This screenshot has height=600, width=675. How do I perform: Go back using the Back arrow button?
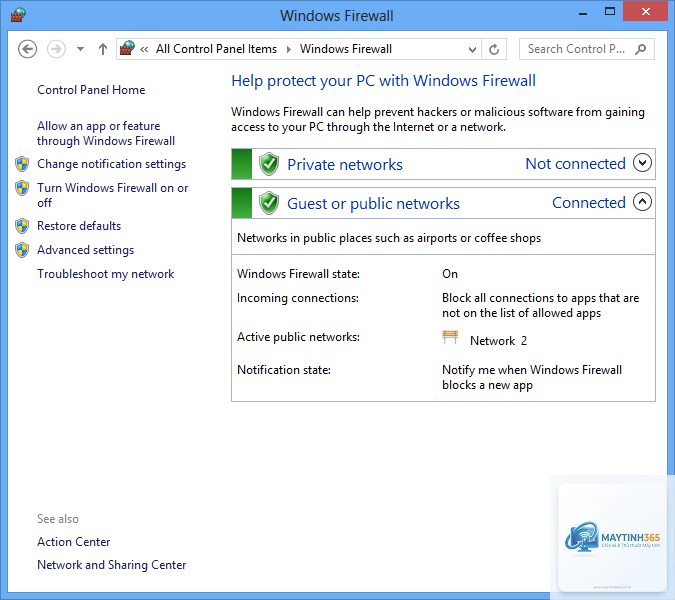click(28, 49)
